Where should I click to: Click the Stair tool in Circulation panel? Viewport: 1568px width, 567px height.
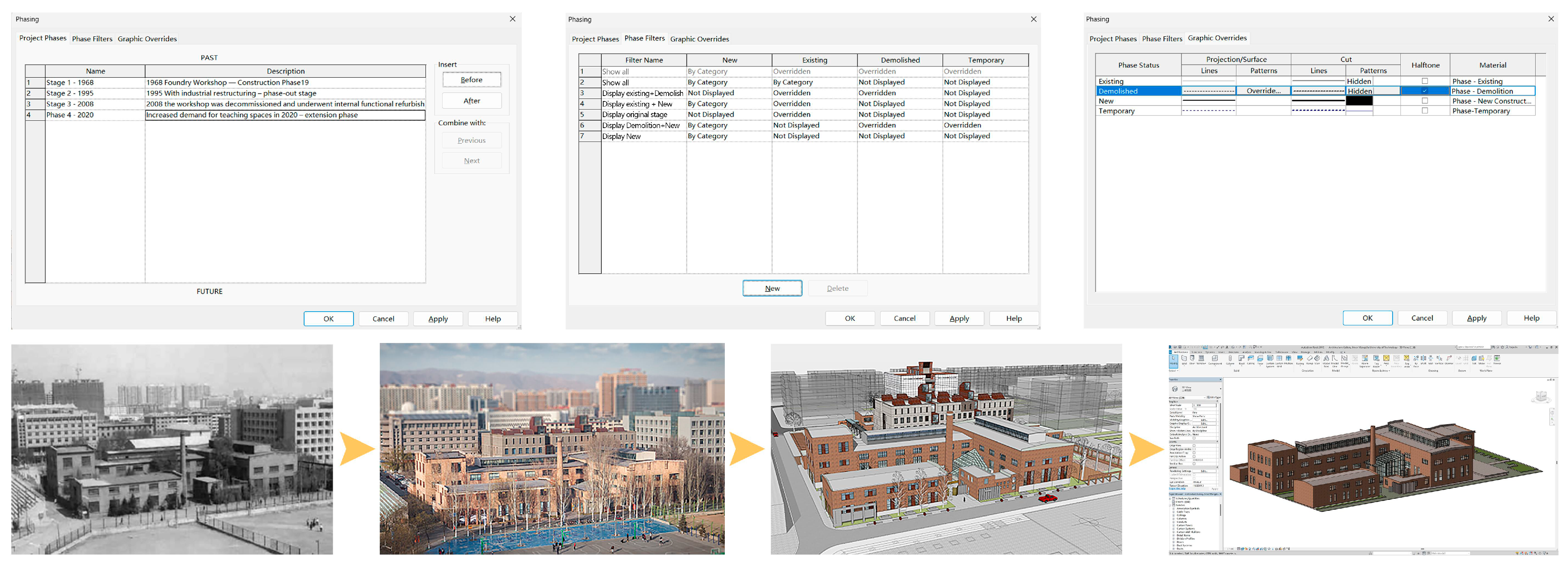[x=1317, y=359]
